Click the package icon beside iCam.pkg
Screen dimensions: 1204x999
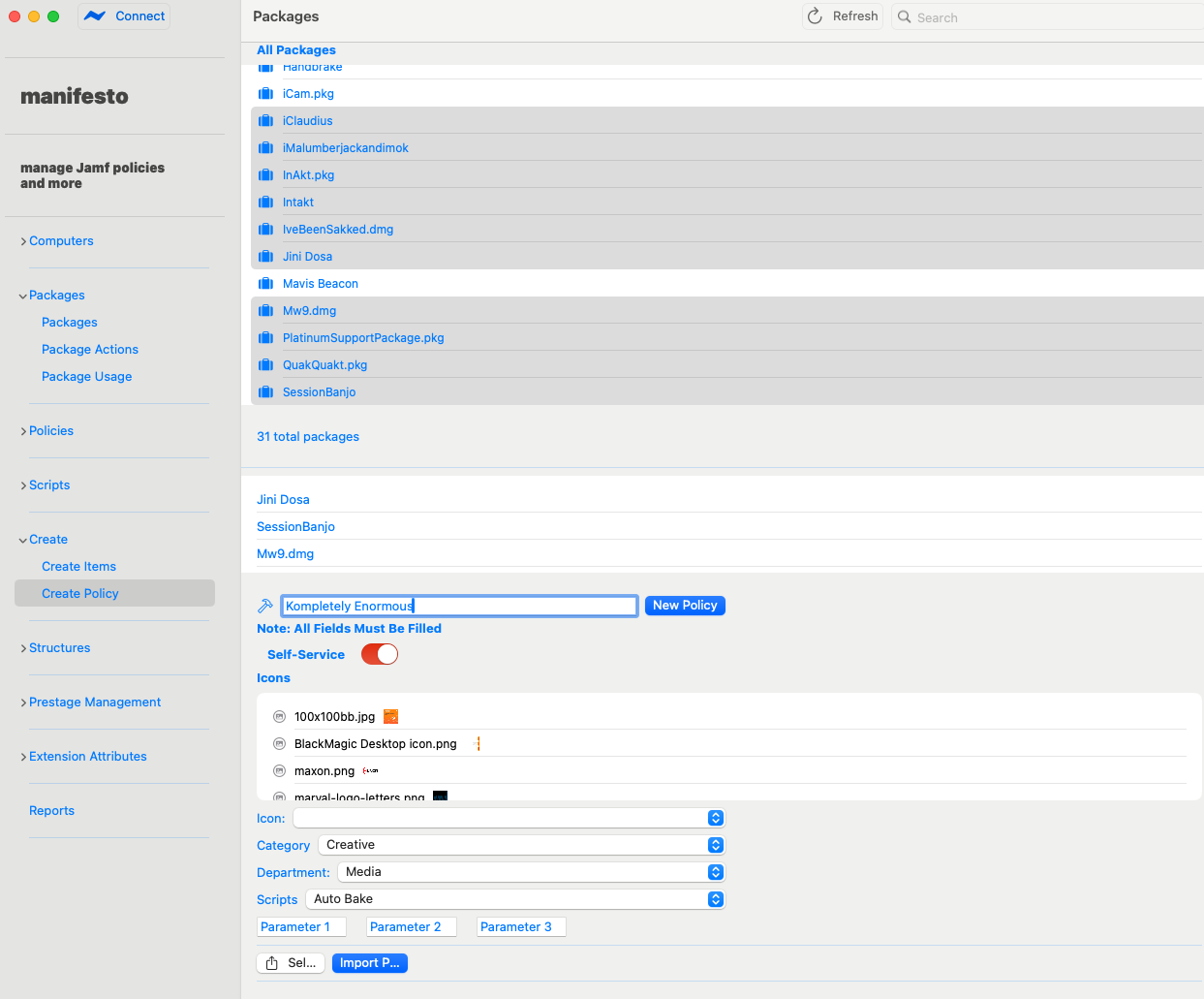[x=265, y=94]
